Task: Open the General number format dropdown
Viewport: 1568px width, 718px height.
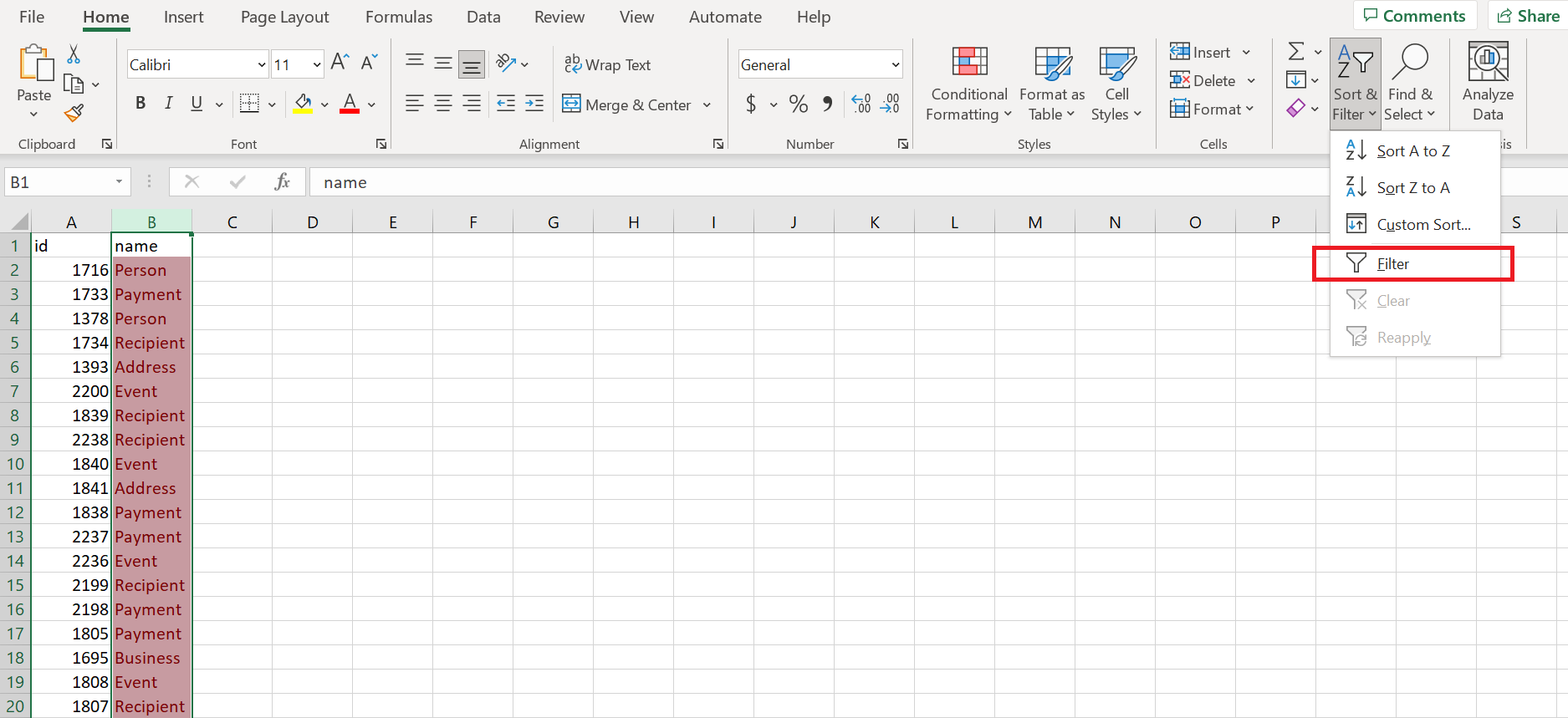Action: pos(895,65)
